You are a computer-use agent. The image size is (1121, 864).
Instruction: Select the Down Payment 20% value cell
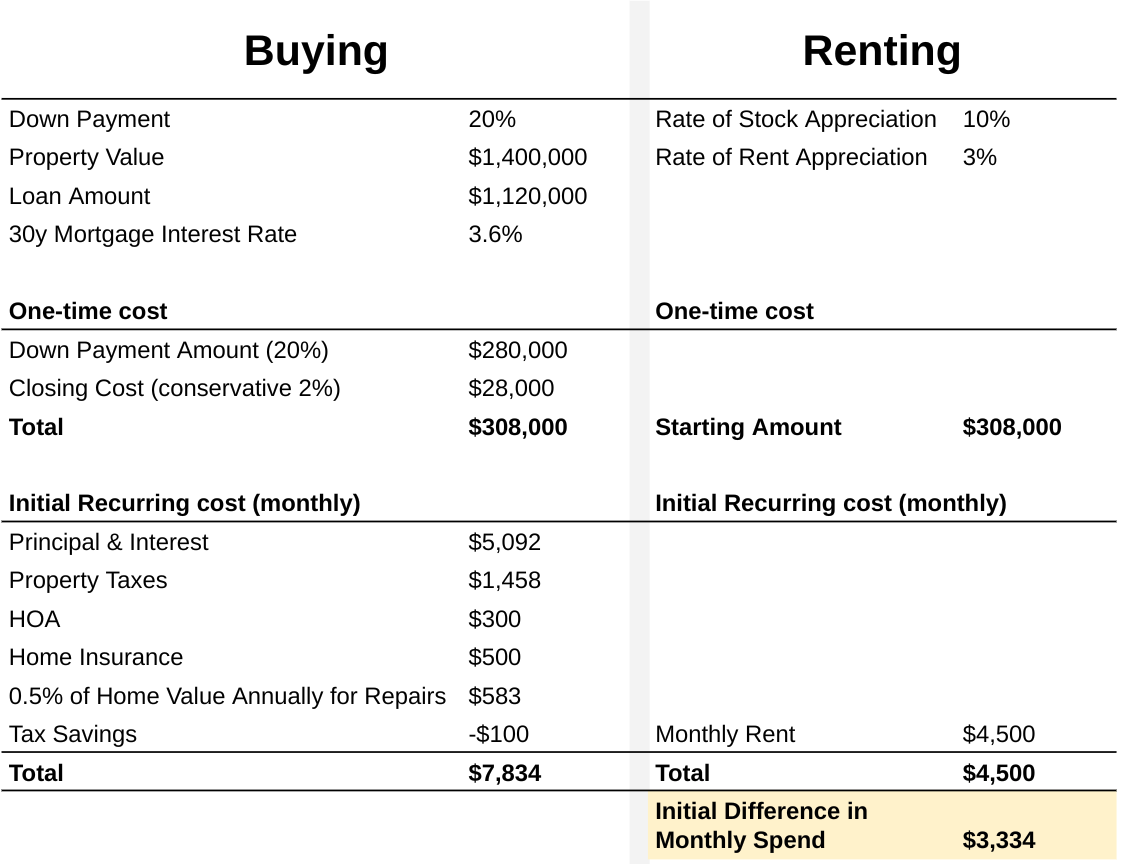click(492, 120)
